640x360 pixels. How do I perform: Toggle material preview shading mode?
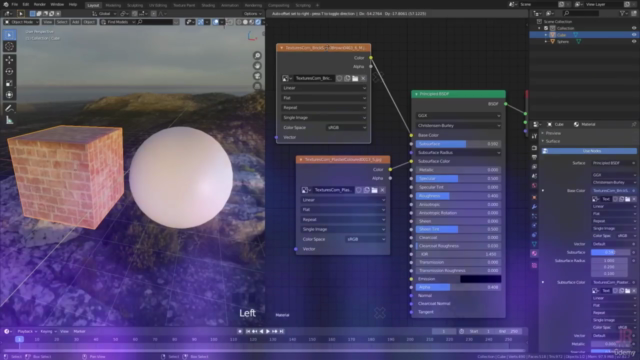point(252,22)
